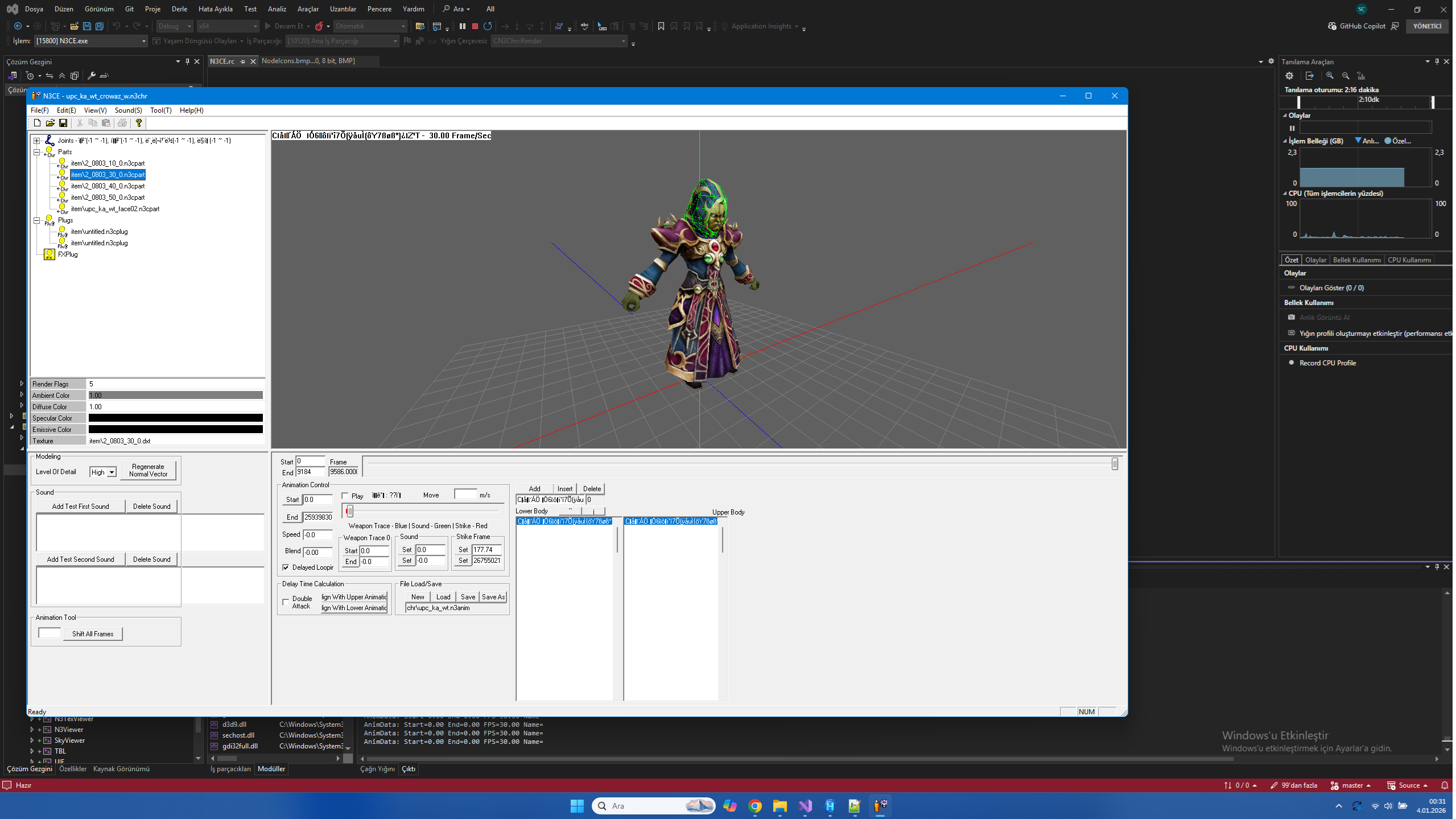Open the Level Of Detail dropdown
1456x819 pixels.
[x=112, y=472]
